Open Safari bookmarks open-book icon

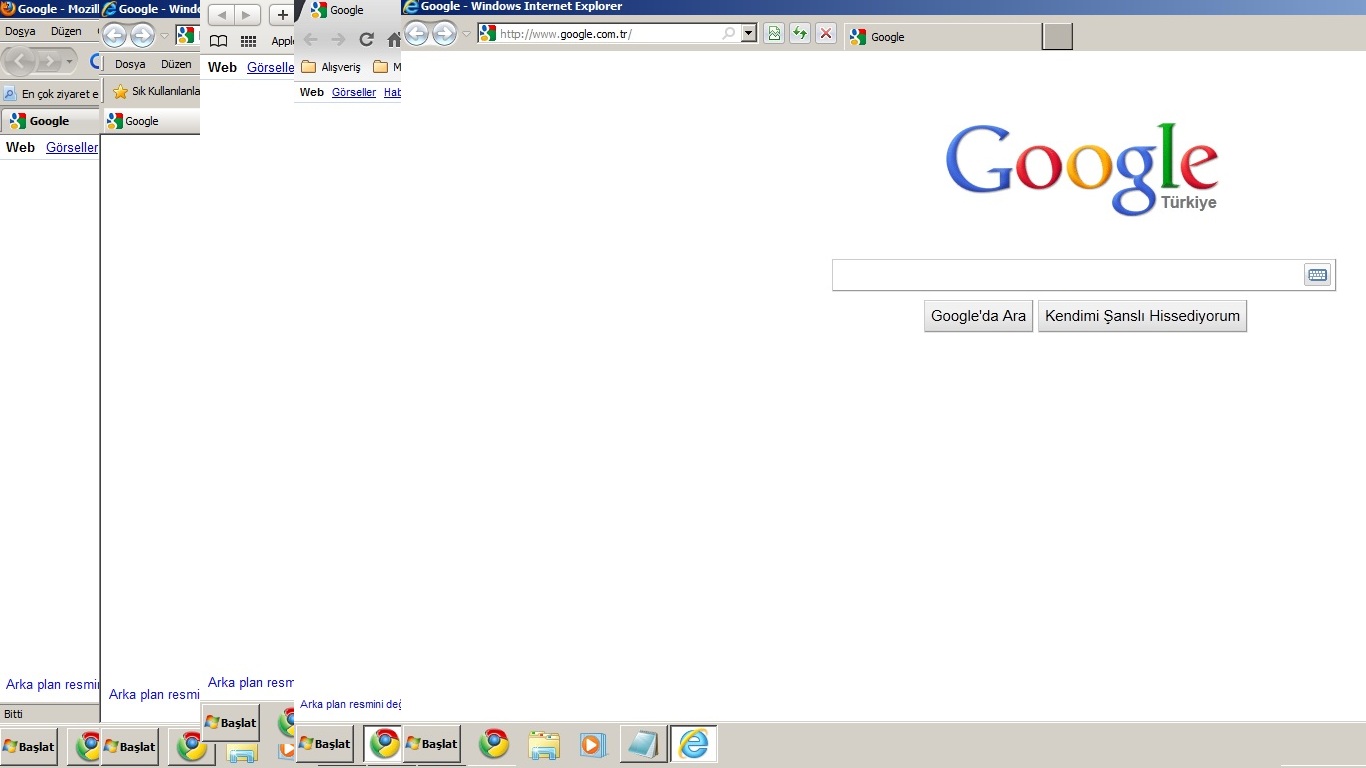pos(218,41)
